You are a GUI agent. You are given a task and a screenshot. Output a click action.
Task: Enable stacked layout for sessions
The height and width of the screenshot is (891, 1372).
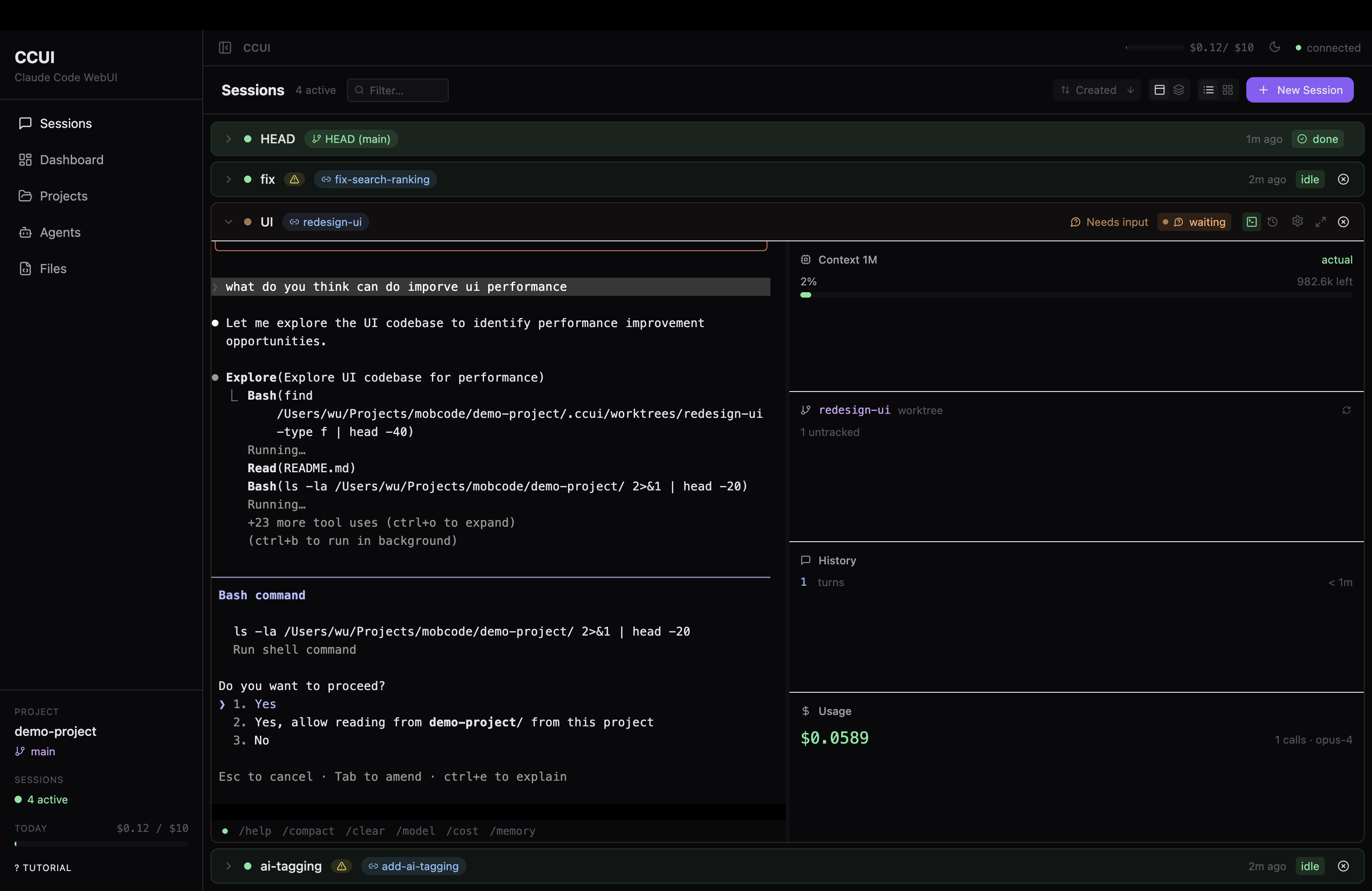point(1179,90)
